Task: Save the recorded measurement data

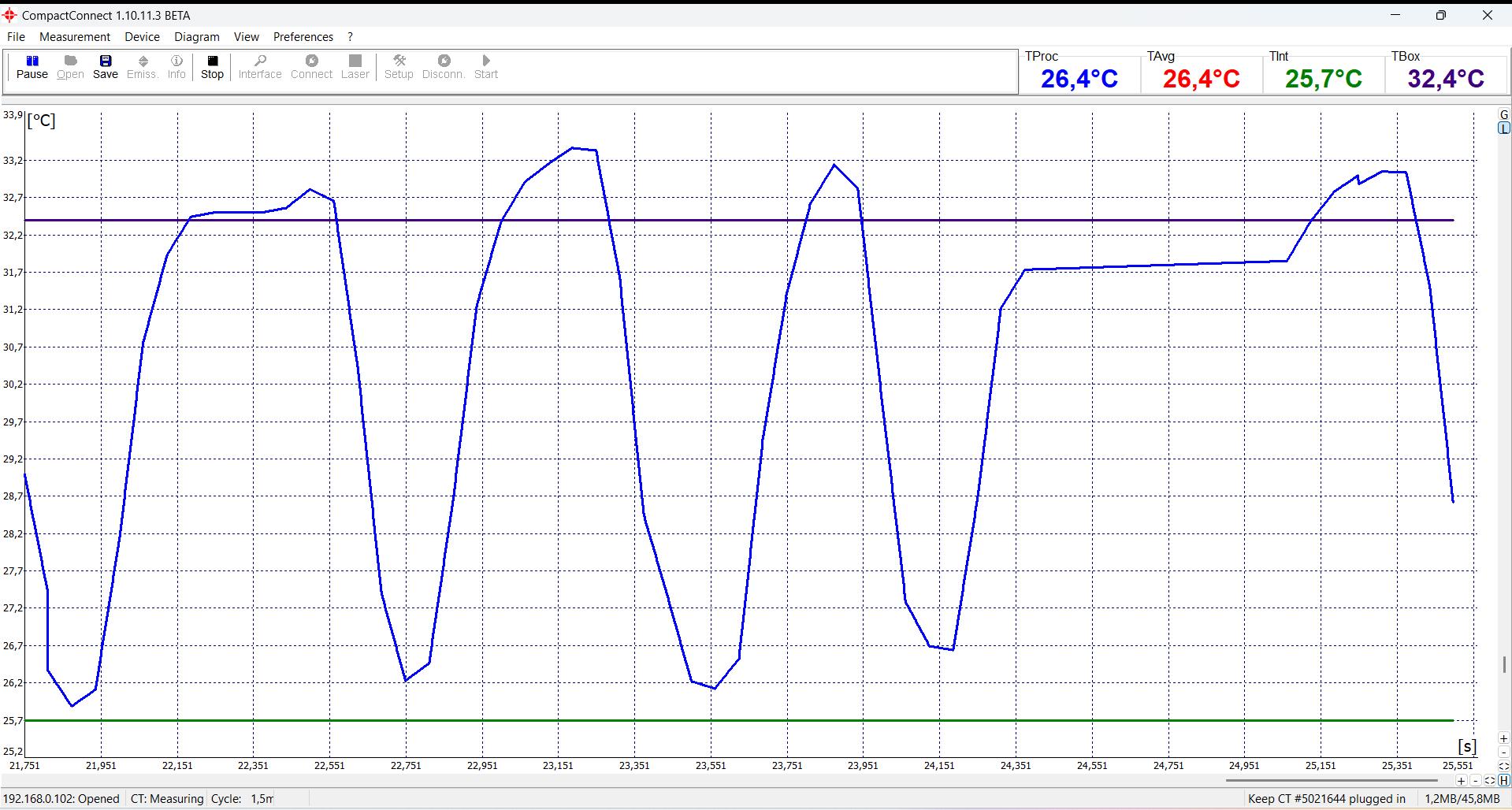Action: [x=105, y=67]
